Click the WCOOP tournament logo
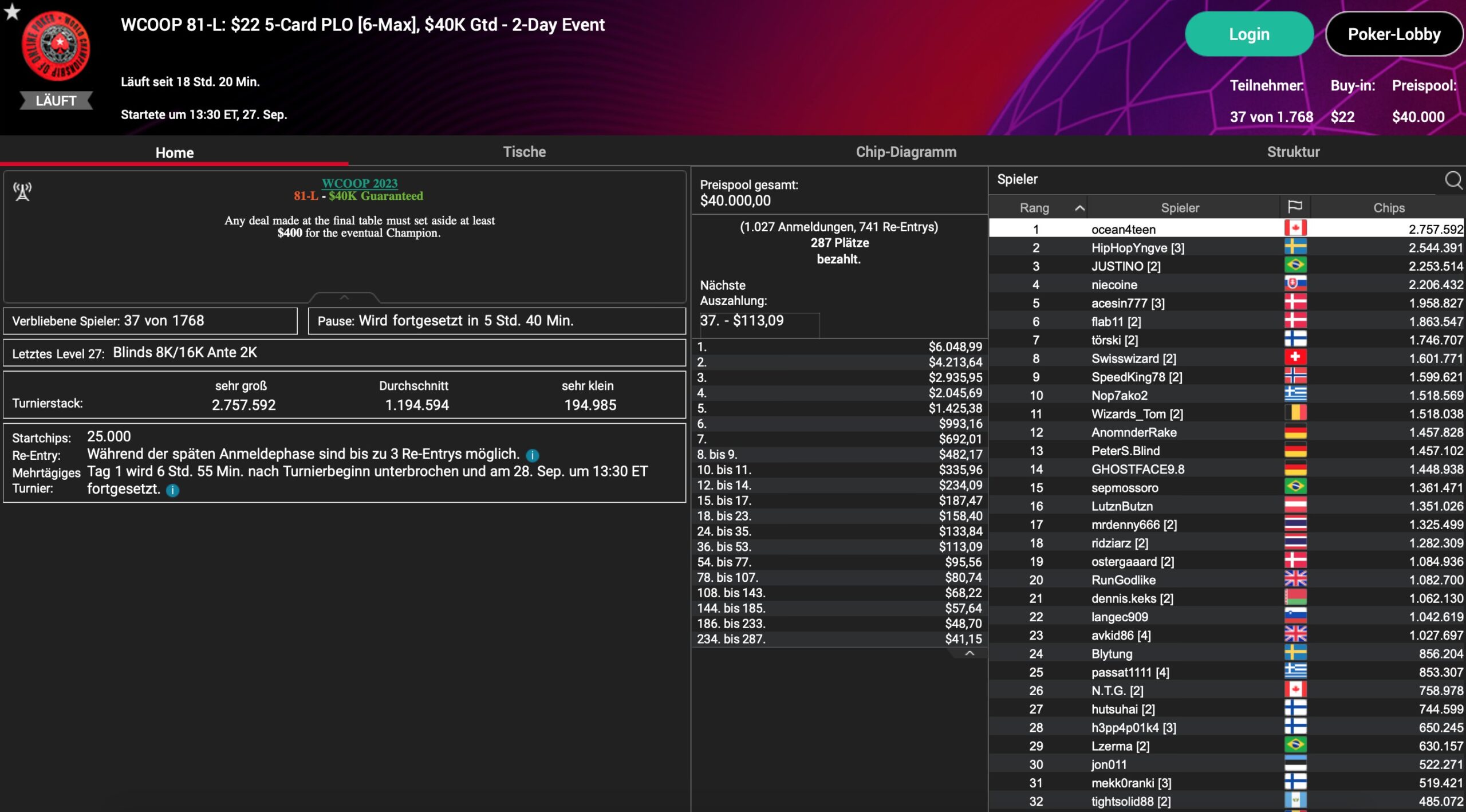The height and width of the screenshot is (812, 1466). 56,46
